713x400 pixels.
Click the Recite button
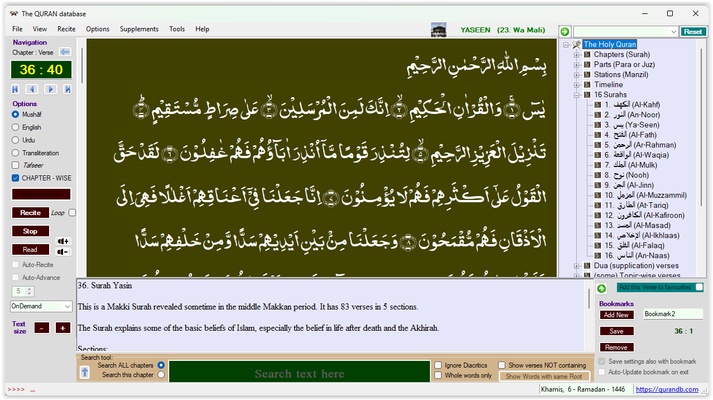pos(30,213)
